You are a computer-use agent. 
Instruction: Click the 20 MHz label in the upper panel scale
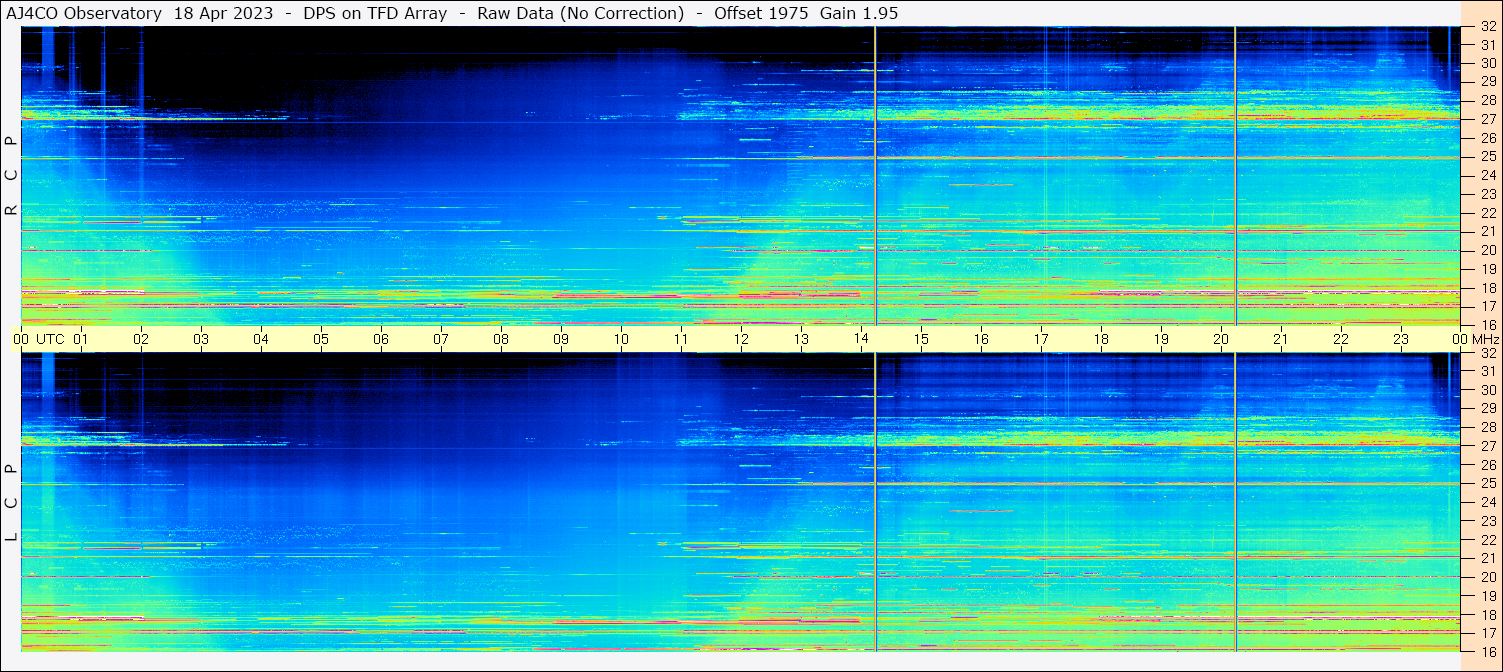pyautogui.click(x=1488, y=250)
